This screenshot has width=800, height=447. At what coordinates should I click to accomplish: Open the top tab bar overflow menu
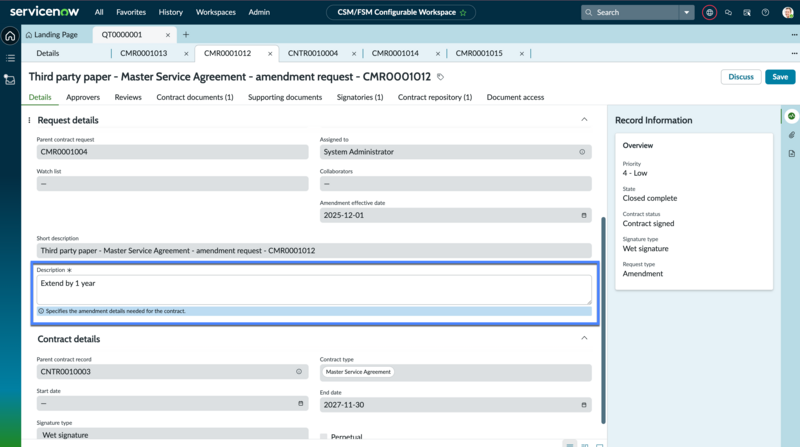click(x=794, y=35)
